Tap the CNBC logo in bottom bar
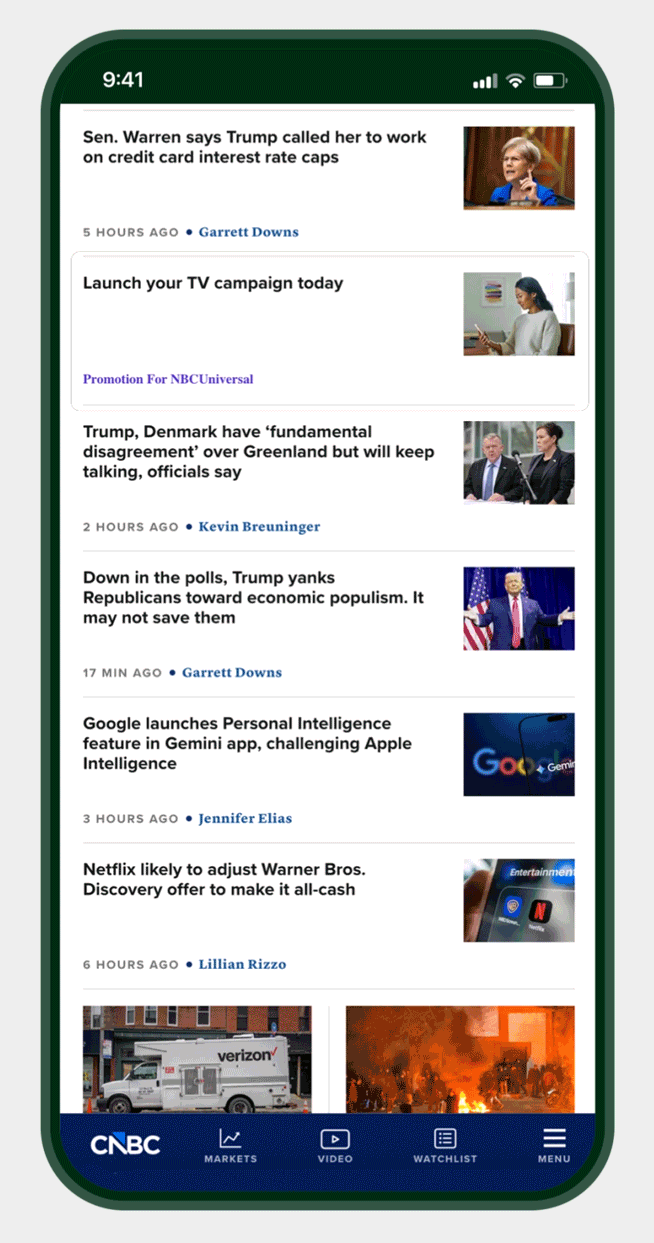Image resolution: width=654 pixels, height=1243 pixels. tap(125, 1145)
